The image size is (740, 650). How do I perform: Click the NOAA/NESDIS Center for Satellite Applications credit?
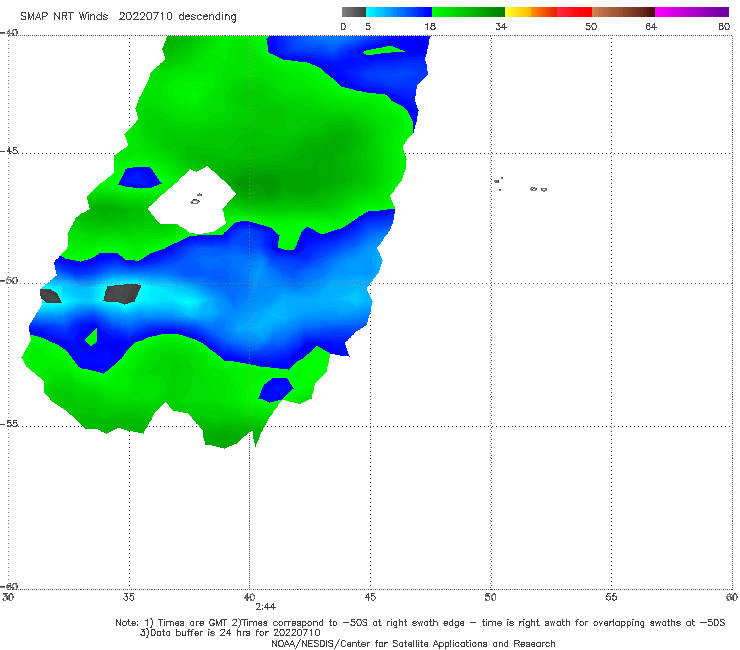coord(413,643)
